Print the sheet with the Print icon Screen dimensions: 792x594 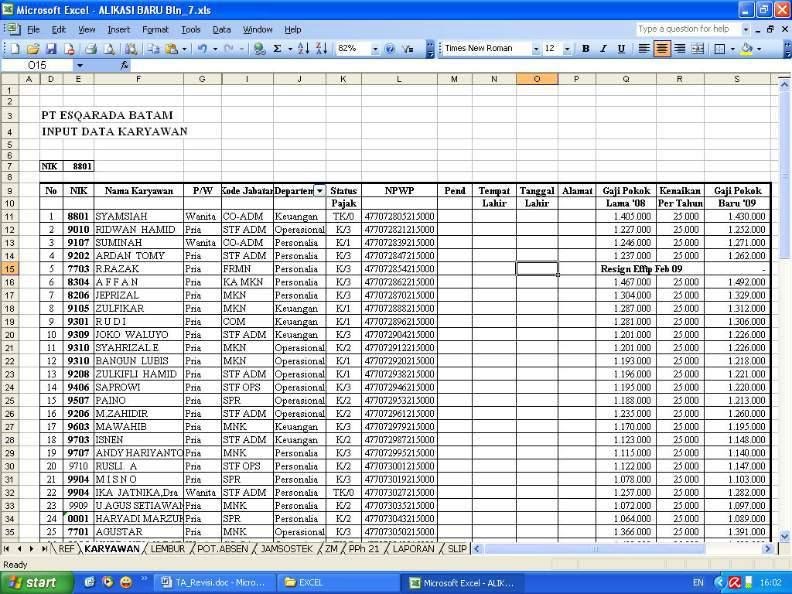[x=91, y=48]
